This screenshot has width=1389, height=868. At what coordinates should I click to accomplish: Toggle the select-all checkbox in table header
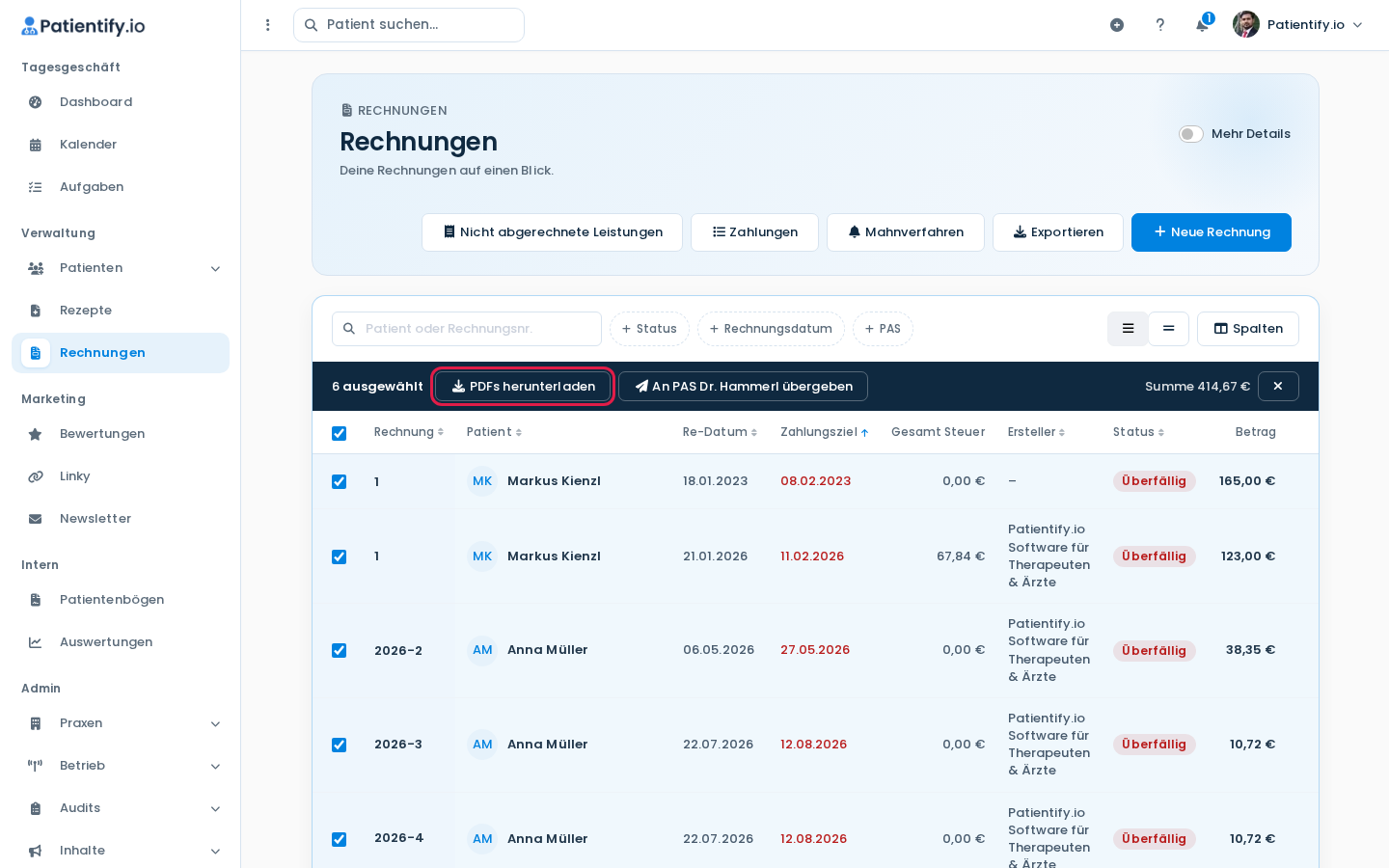[339, 433]
